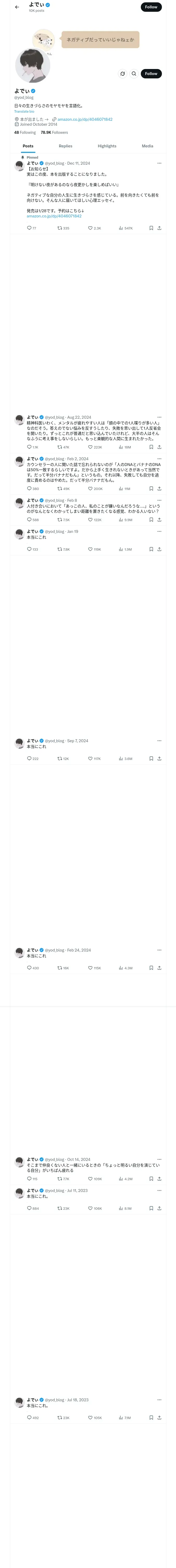Screen dimensions: 176x1568
Task: Open more options on the pinned post
Action: point(159,163)
